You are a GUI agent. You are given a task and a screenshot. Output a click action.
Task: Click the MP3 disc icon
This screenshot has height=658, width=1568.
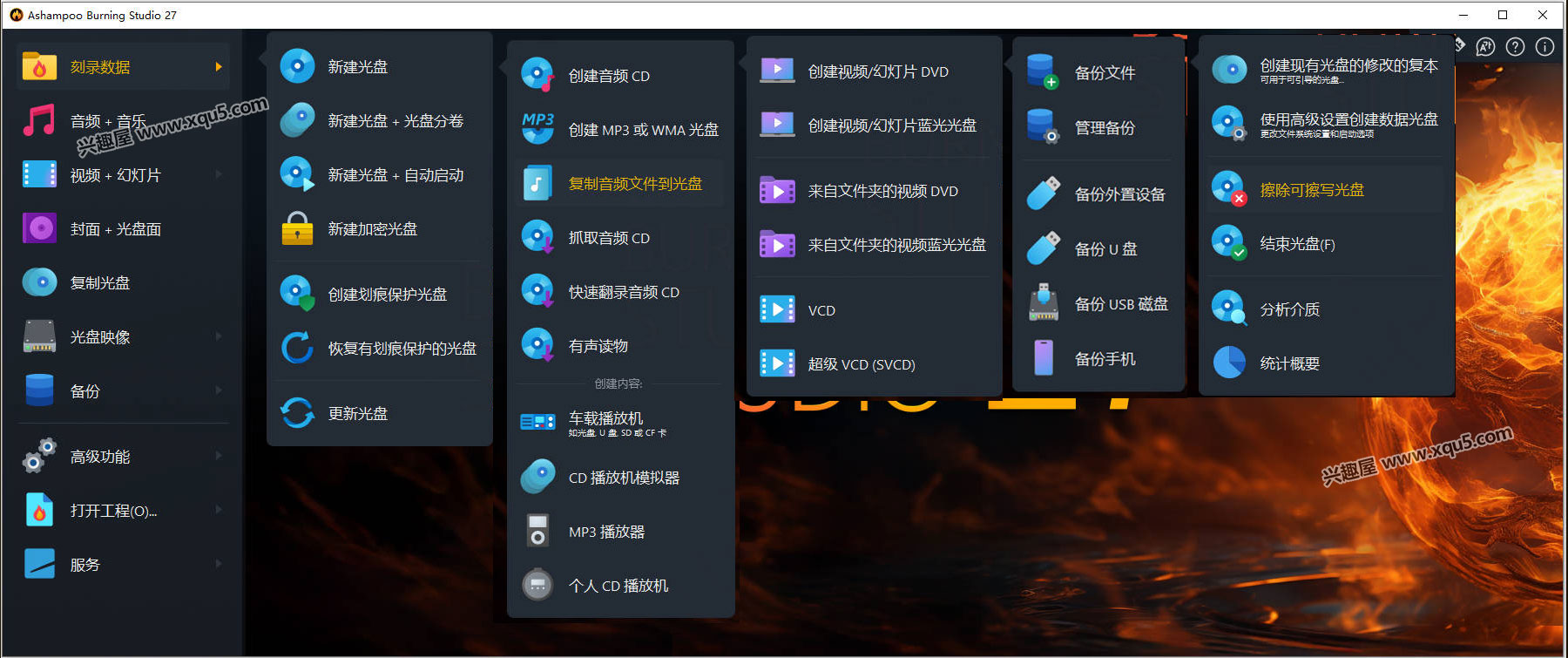coord(537,129)
